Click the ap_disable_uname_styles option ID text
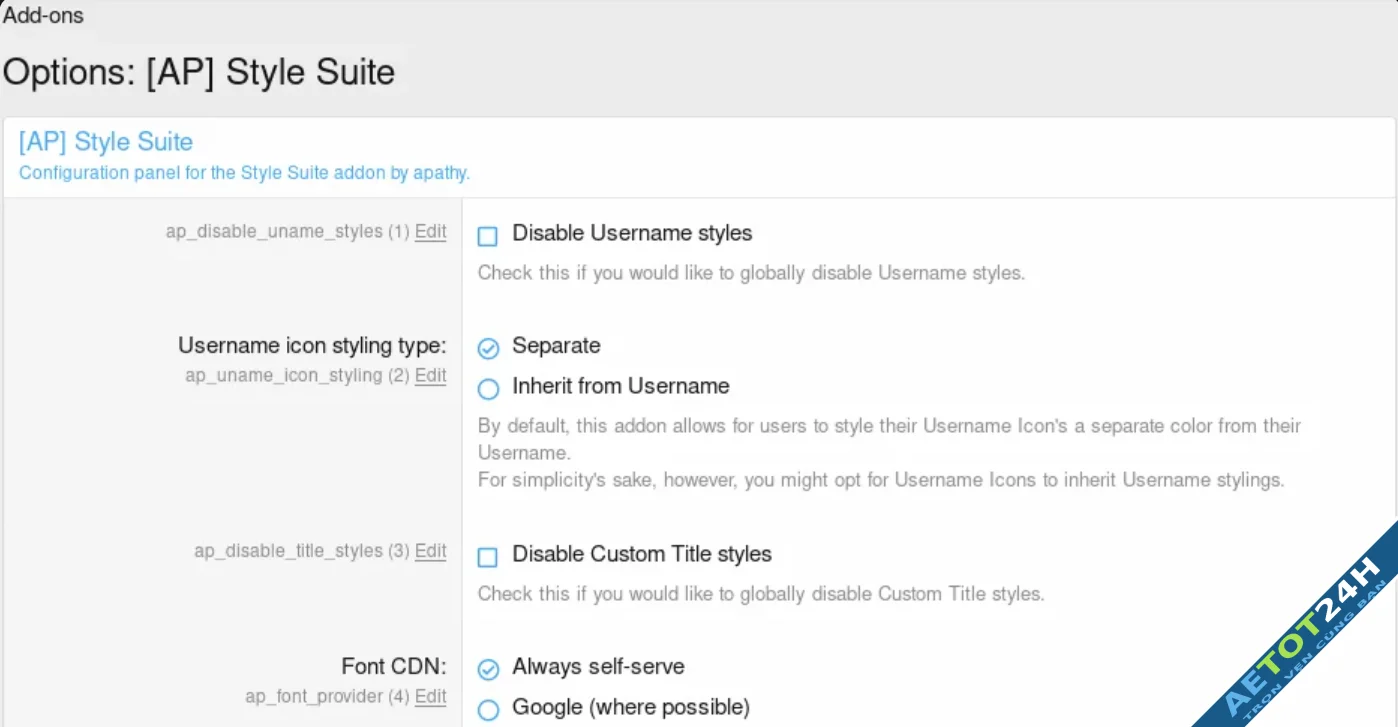The image size is (1398, 727). pyautogui.click(x=274, y=232)
